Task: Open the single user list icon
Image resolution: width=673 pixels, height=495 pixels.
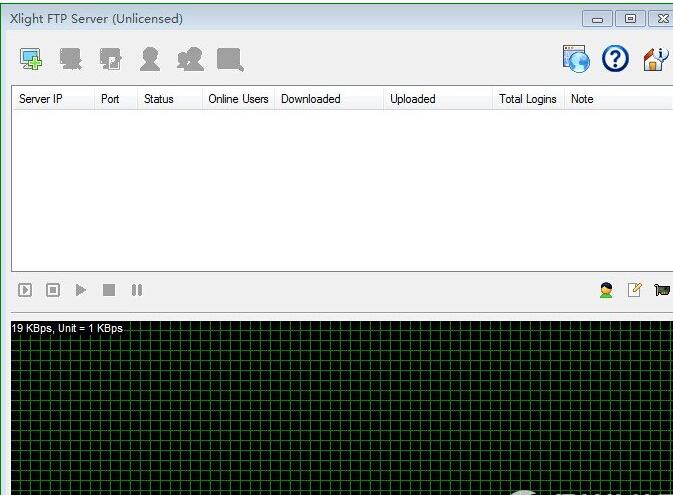Action: pyautogui.click(x=150, y=59)
